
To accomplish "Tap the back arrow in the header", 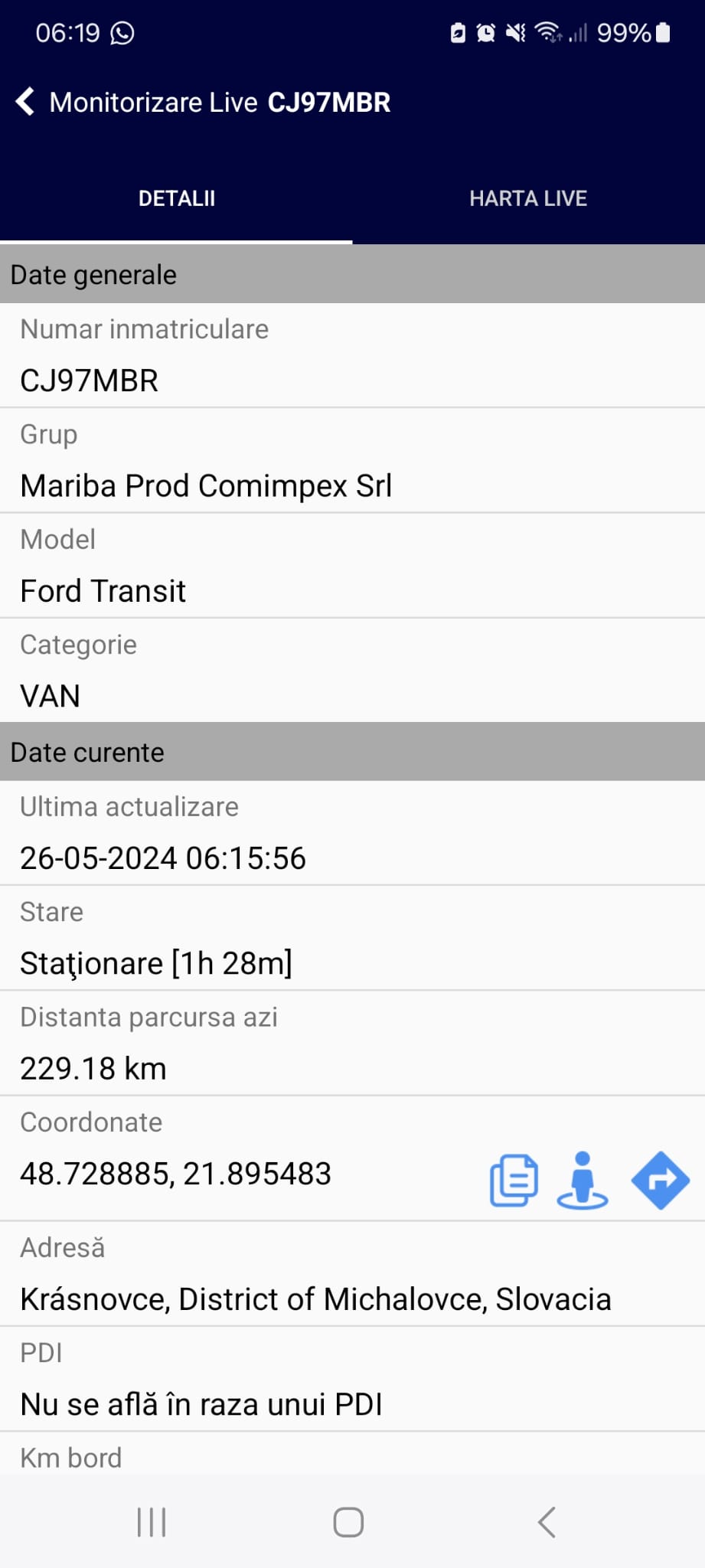I will (x=26, y=102).
